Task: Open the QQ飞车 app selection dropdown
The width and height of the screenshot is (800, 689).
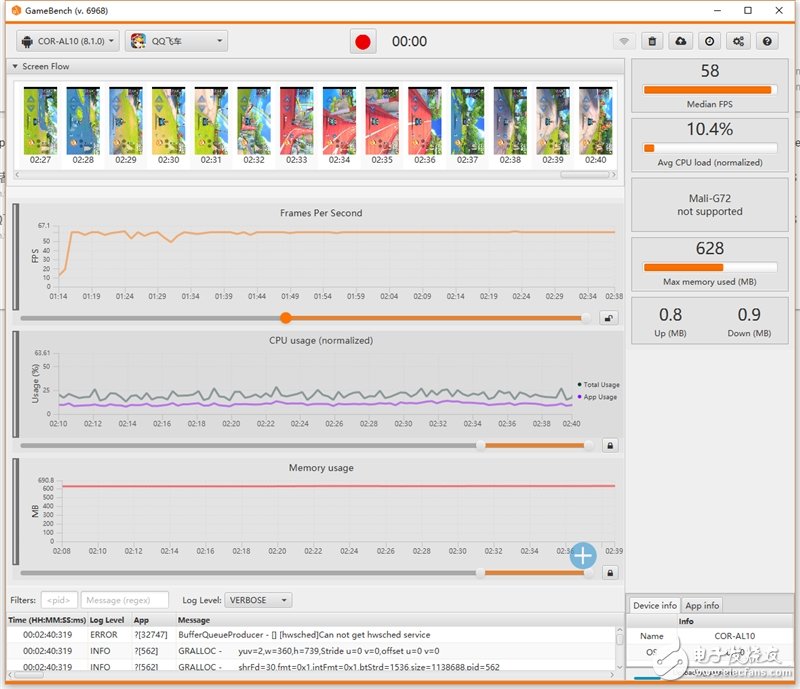Action: (177, 41)
